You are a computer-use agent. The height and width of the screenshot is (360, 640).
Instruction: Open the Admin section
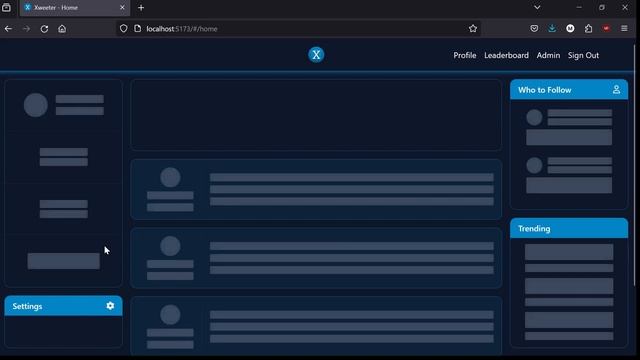point(548,55)
